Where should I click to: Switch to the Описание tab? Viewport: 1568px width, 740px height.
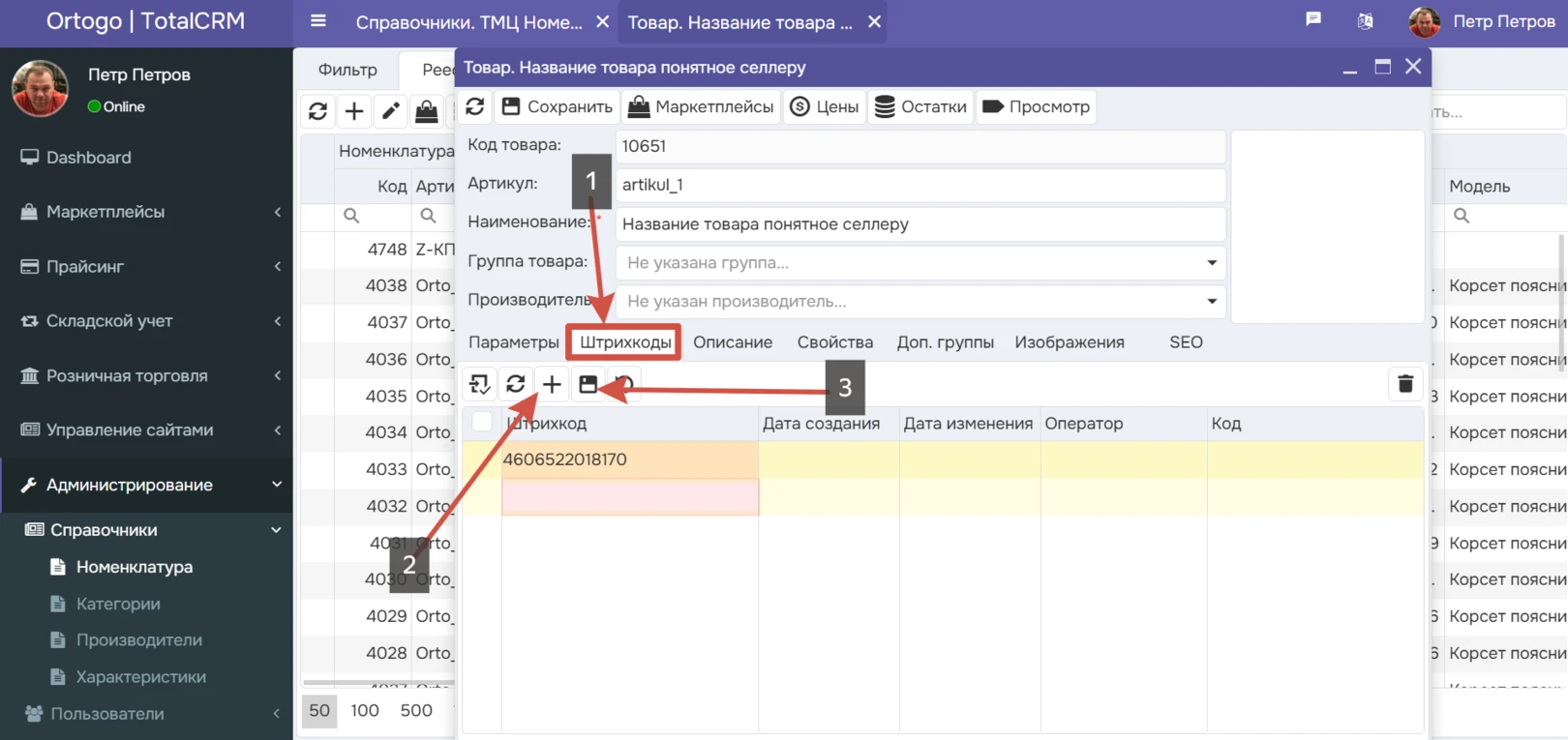[x=733, y=342]
